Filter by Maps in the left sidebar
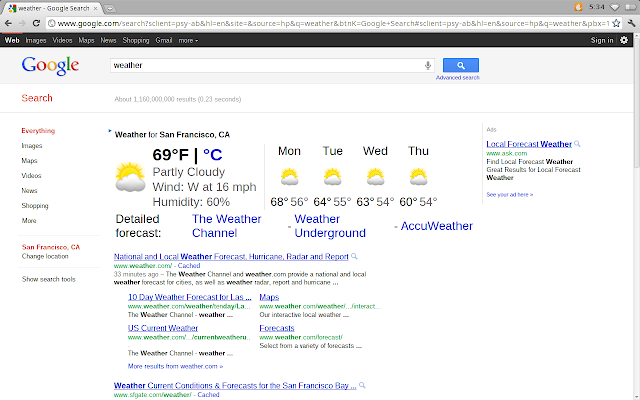This screenshot has height=400, width=640. pyautogui.click(x=29, y=161)
